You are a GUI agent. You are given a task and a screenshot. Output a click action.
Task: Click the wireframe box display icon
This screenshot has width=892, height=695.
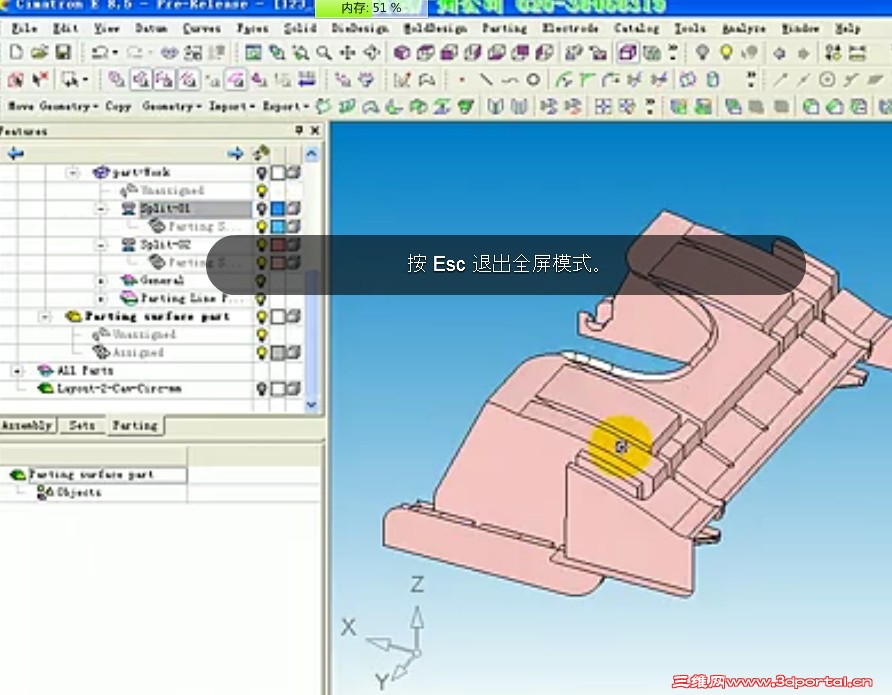click(627, 53)
